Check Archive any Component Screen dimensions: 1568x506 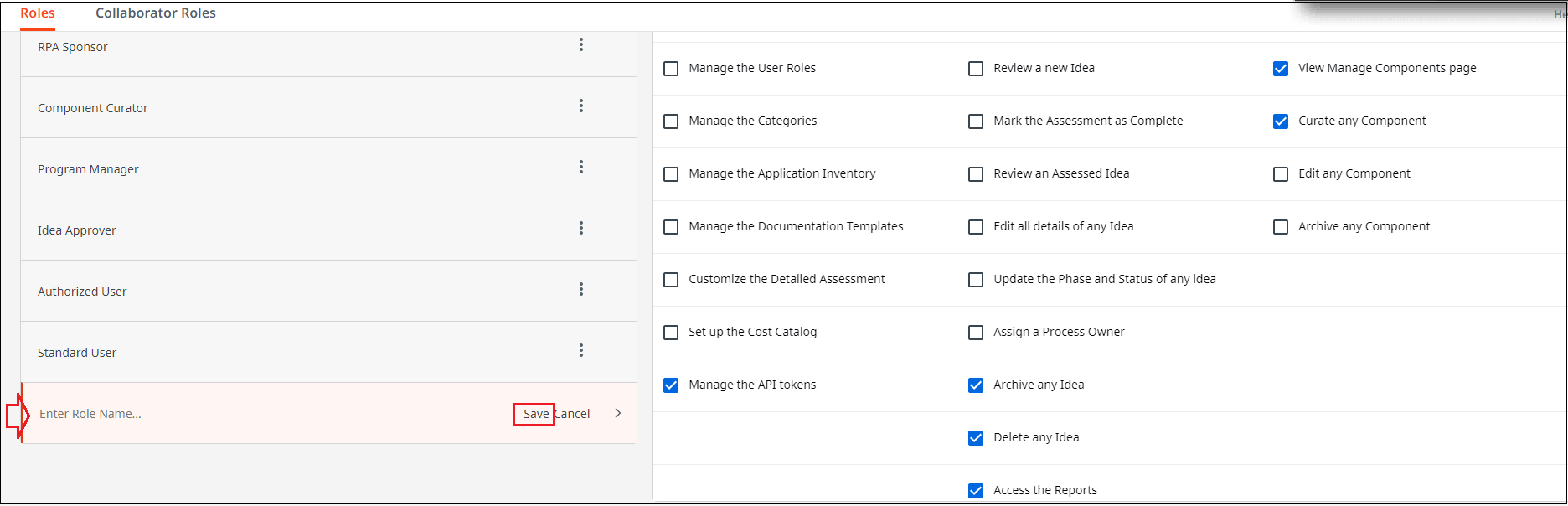(1281, 227)
